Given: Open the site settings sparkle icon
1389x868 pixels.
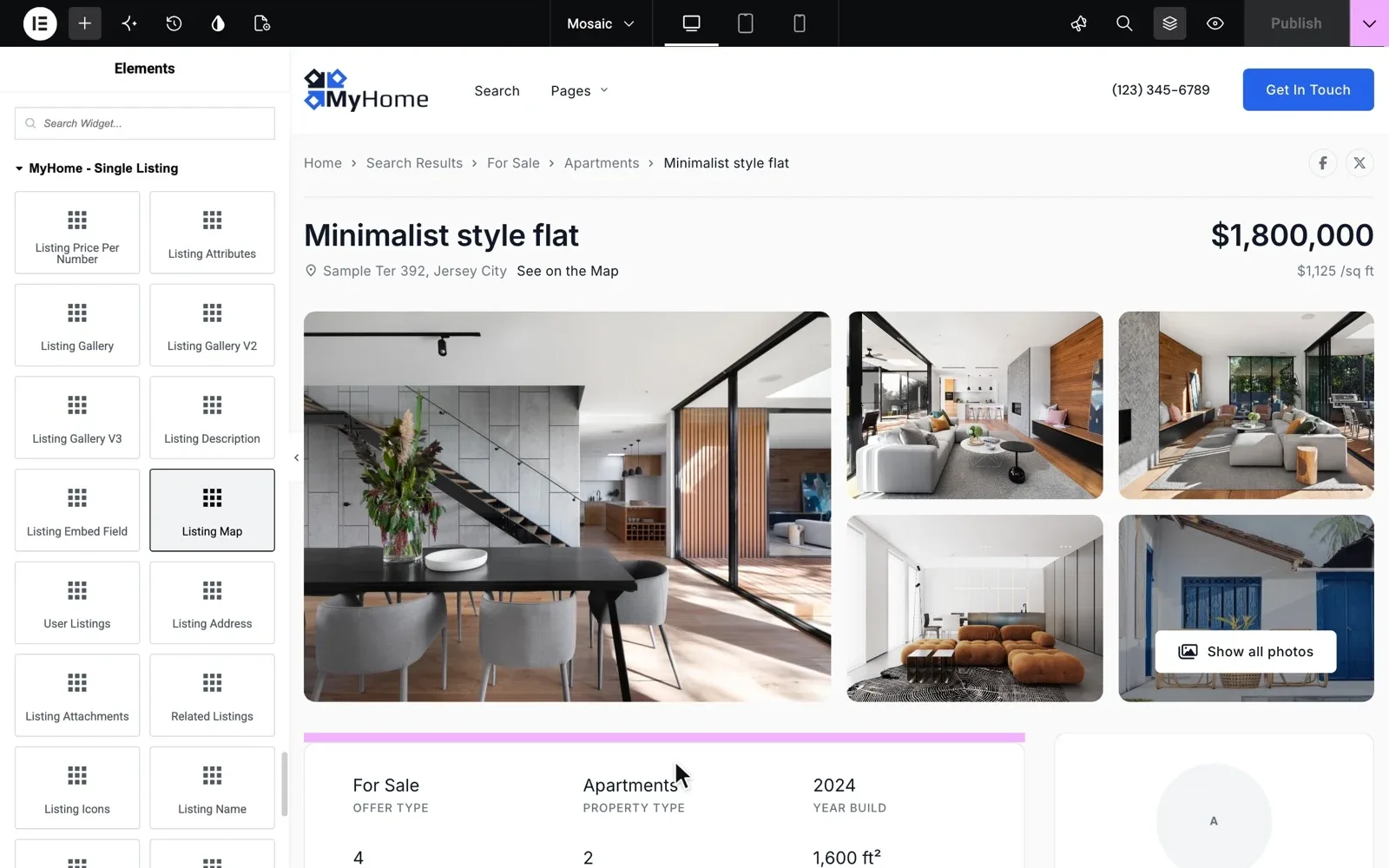Looking at the screenshot, I should coord(129,23).
